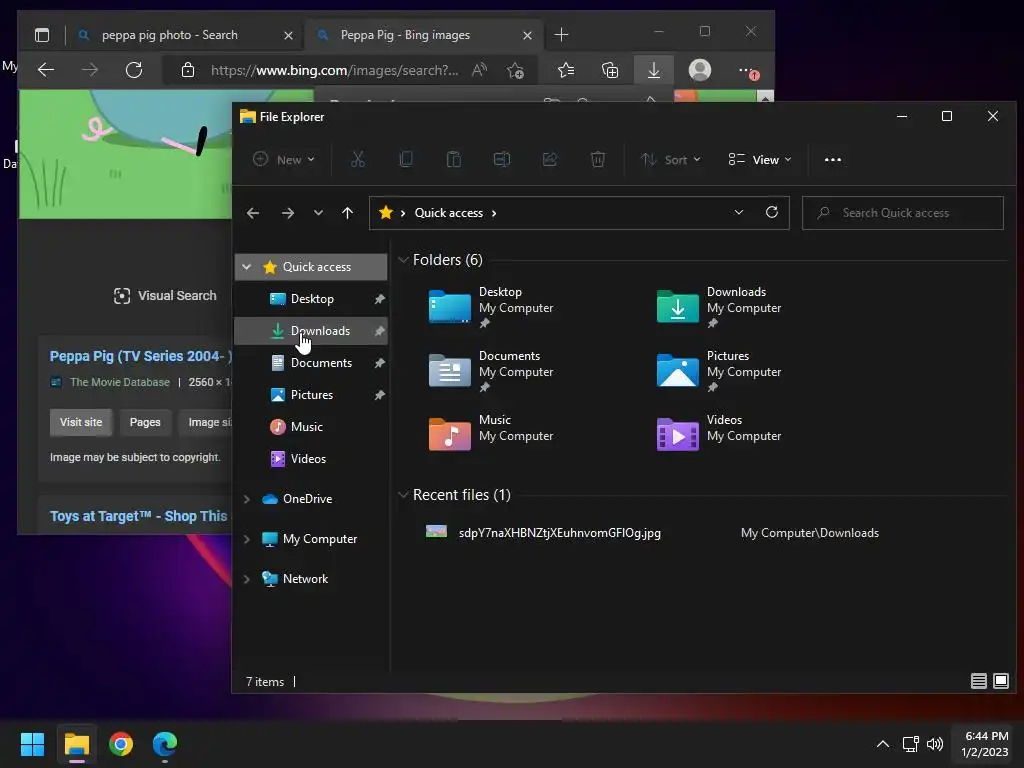Go back in the Edge browser
Viewport: 1024px width, 768px height.
click(x=46, y=70)
